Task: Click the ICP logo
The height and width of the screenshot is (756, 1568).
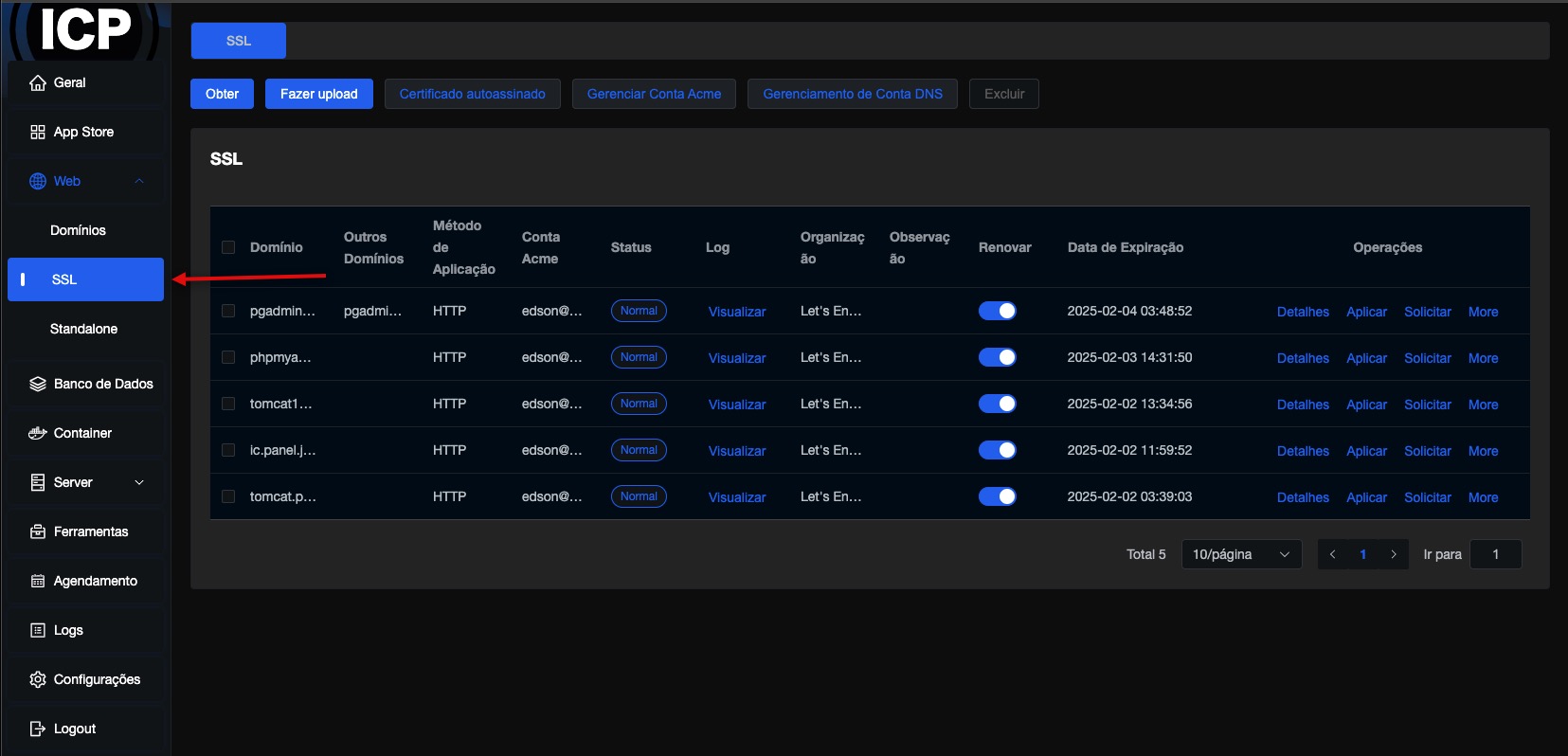Action: click(x=85, y=30)
